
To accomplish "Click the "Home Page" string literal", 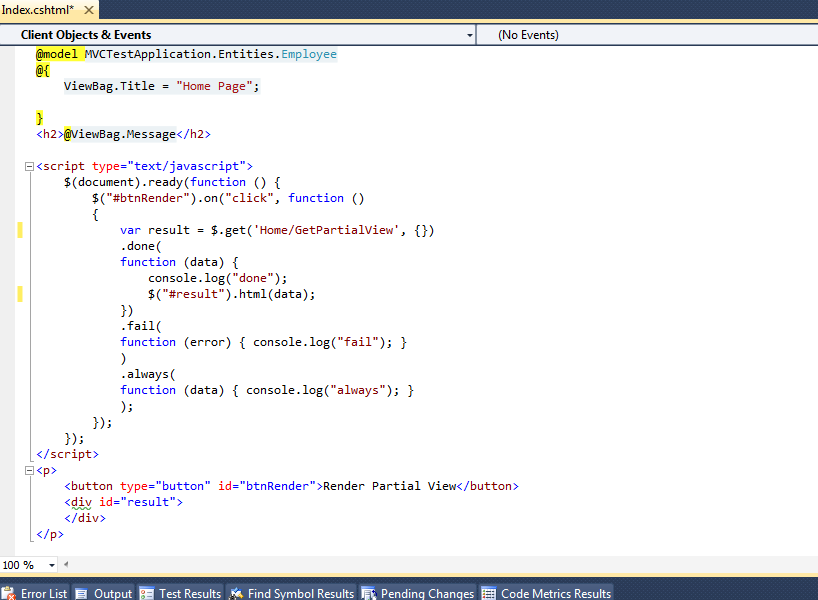I will pos(214,86).
